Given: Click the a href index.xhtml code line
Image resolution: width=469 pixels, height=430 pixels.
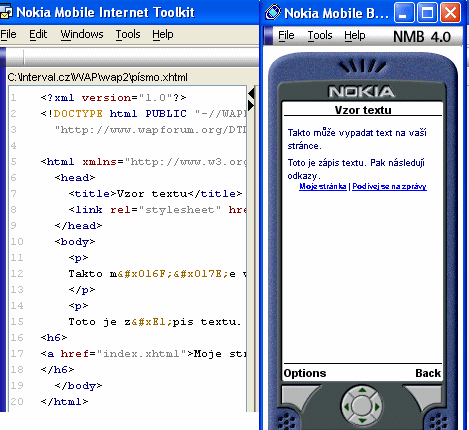Looking at the screenshot, I should click(x=144, y=354).
